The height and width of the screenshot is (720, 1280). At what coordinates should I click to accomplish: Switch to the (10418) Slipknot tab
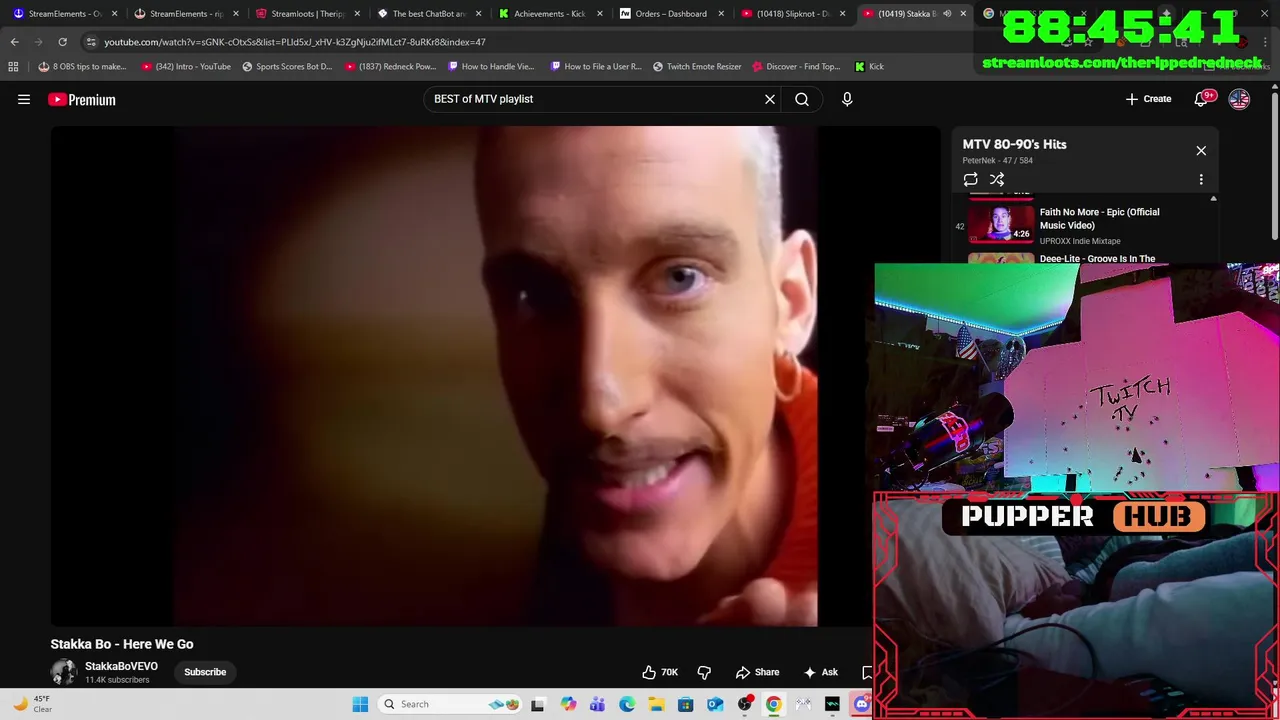point(792,14)
